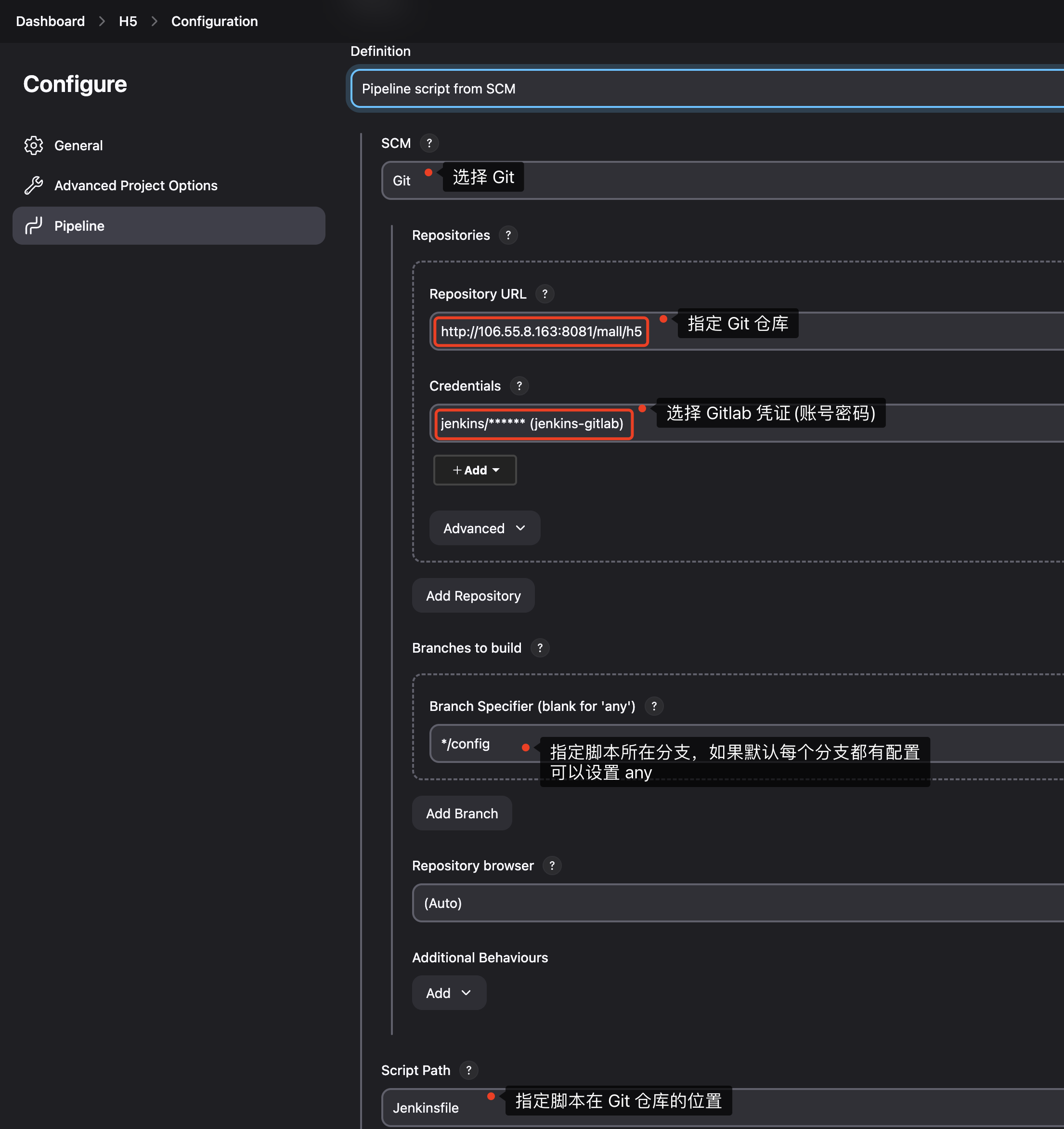Click the Repository URL help icon
The image size is (1064, 1129).
point(545,294)
